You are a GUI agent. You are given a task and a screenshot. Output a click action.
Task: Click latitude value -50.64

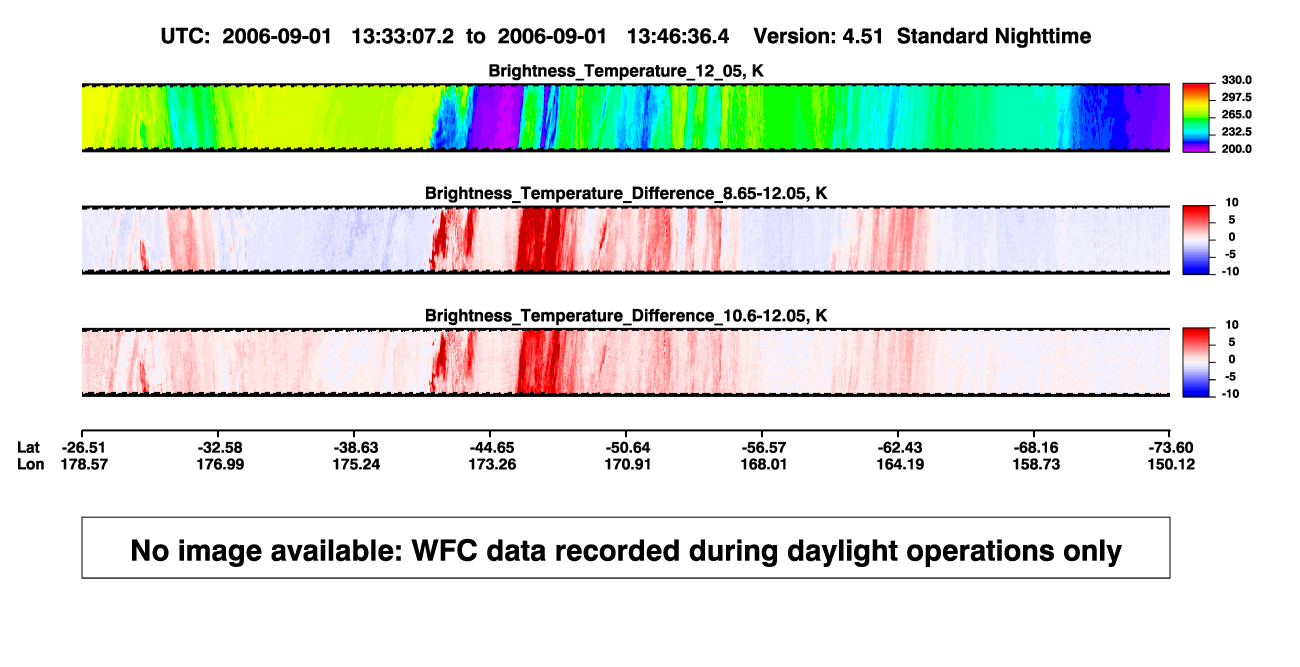pyautogui.click(x=627, y=447)
